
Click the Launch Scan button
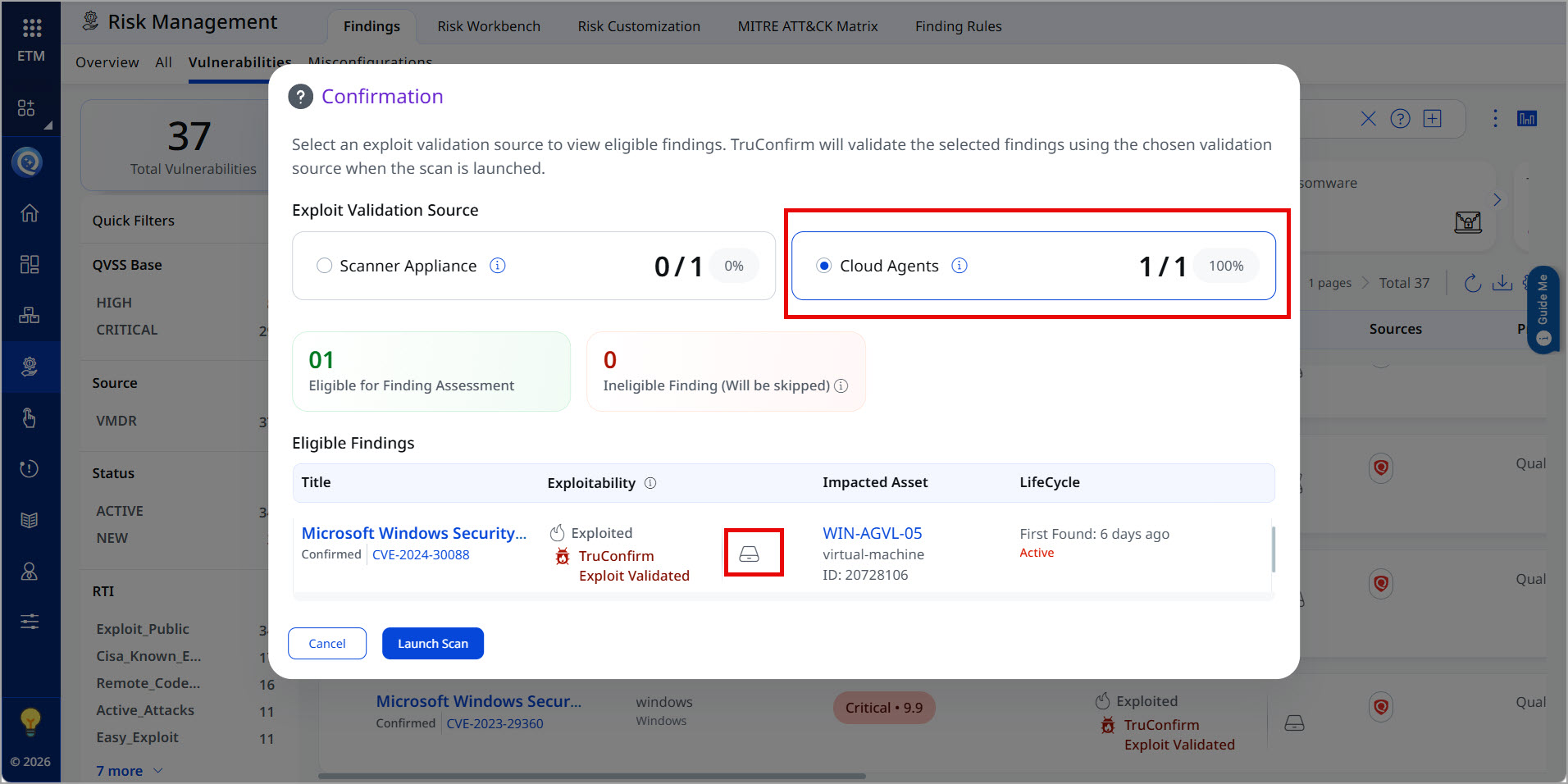point(433,644)
